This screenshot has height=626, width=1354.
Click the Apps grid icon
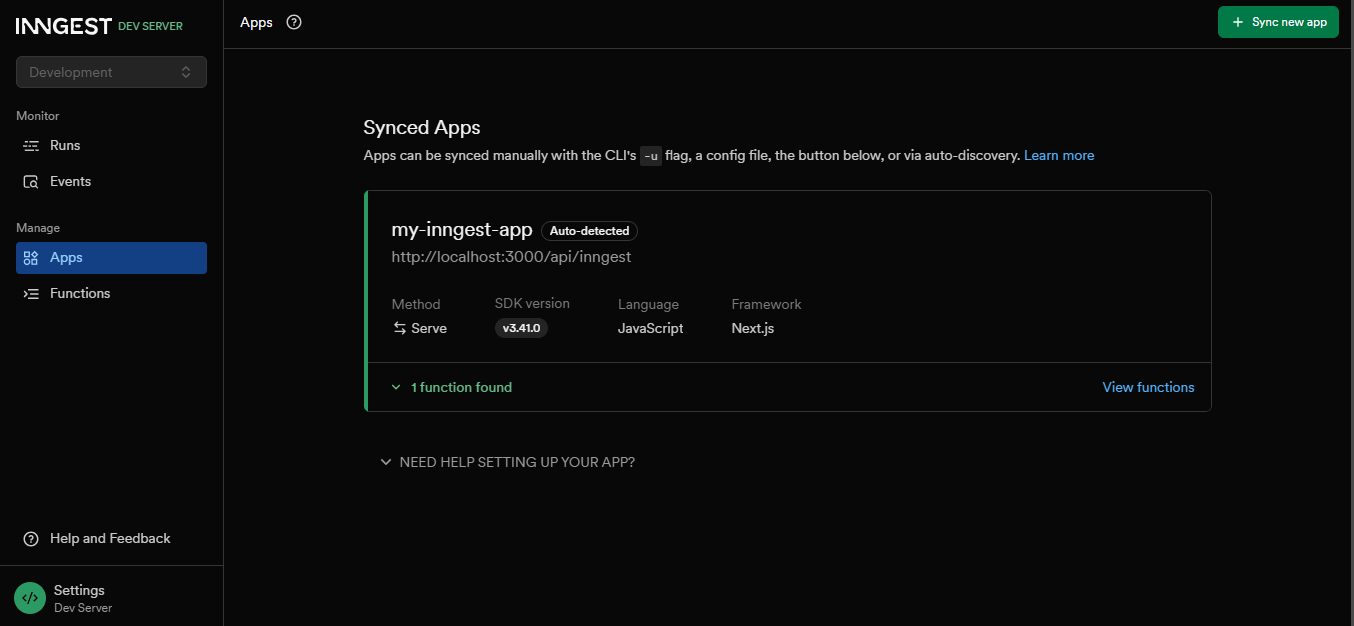pyautogui.click(x=31, y=258)
